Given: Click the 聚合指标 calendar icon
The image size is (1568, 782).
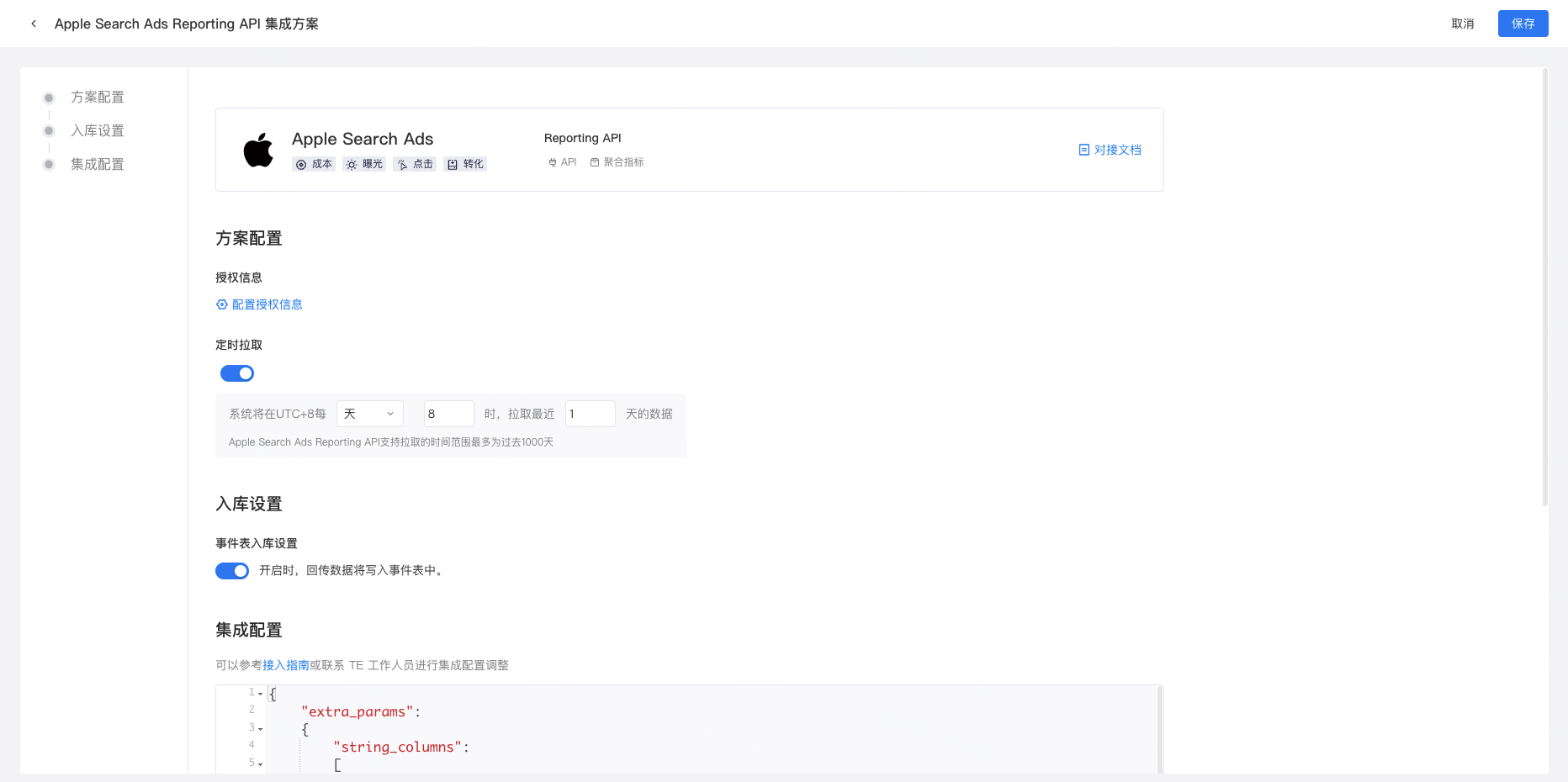Looking at the screenshot, I should point(595,162).
